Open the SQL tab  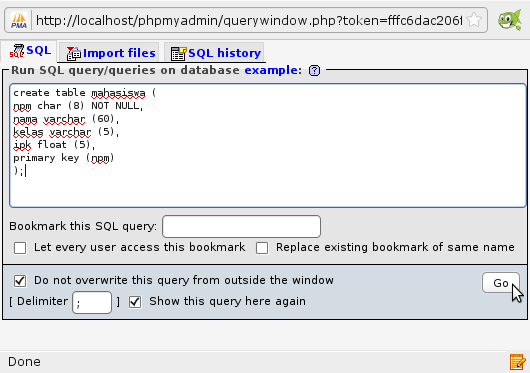click(30, 51)
